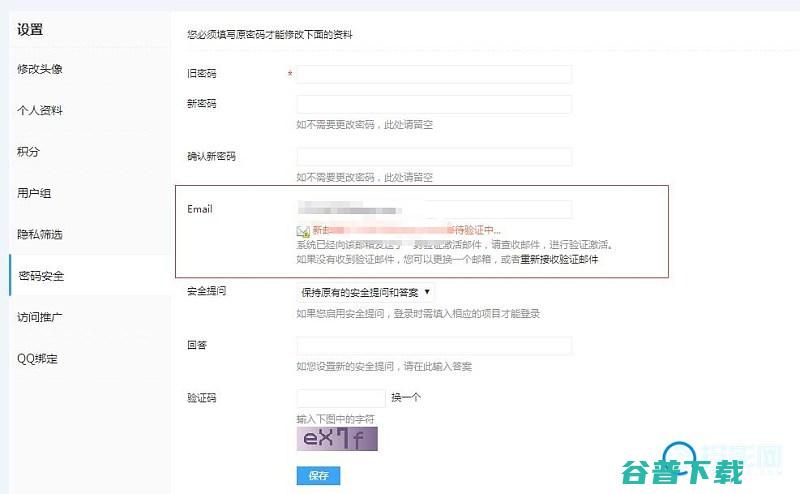Click the 旧密码 input field
The width and height of the screenshot is (800, 494).
pyautogui.click(x=434, y=74)
